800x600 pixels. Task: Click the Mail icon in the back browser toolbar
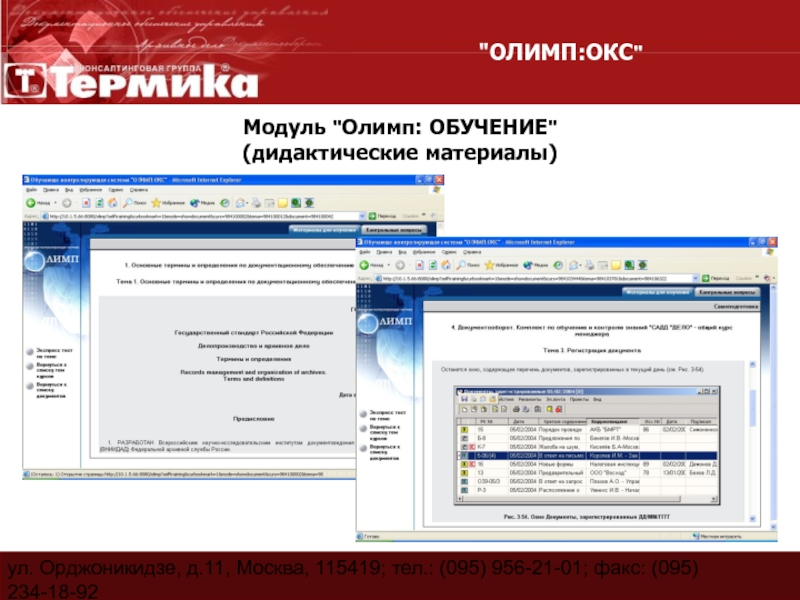point(241,203)
